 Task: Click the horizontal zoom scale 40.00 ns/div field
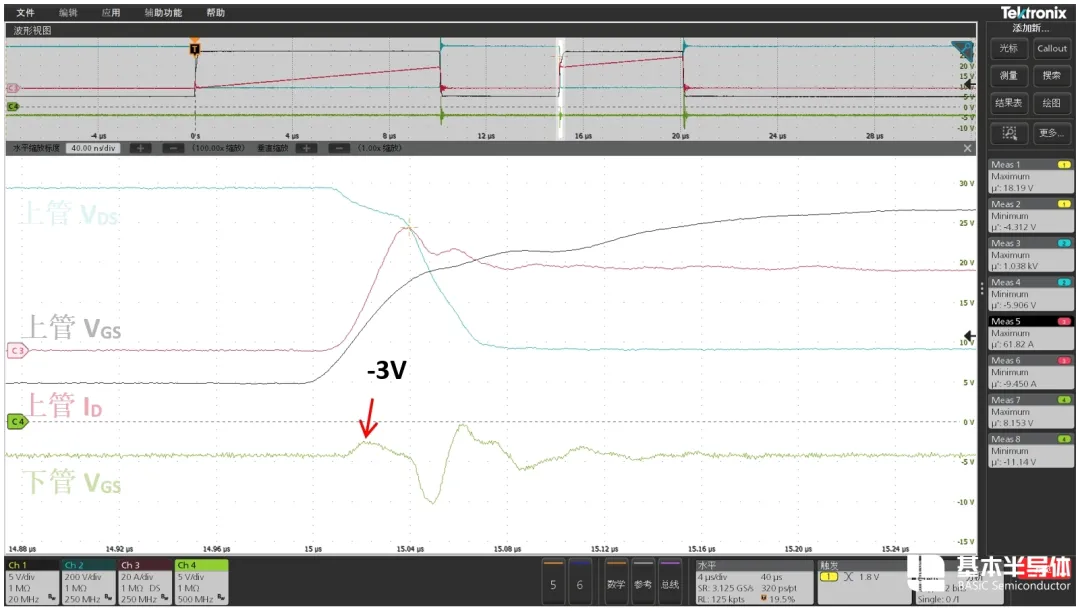pyautogui.click(x=92, y=148)
